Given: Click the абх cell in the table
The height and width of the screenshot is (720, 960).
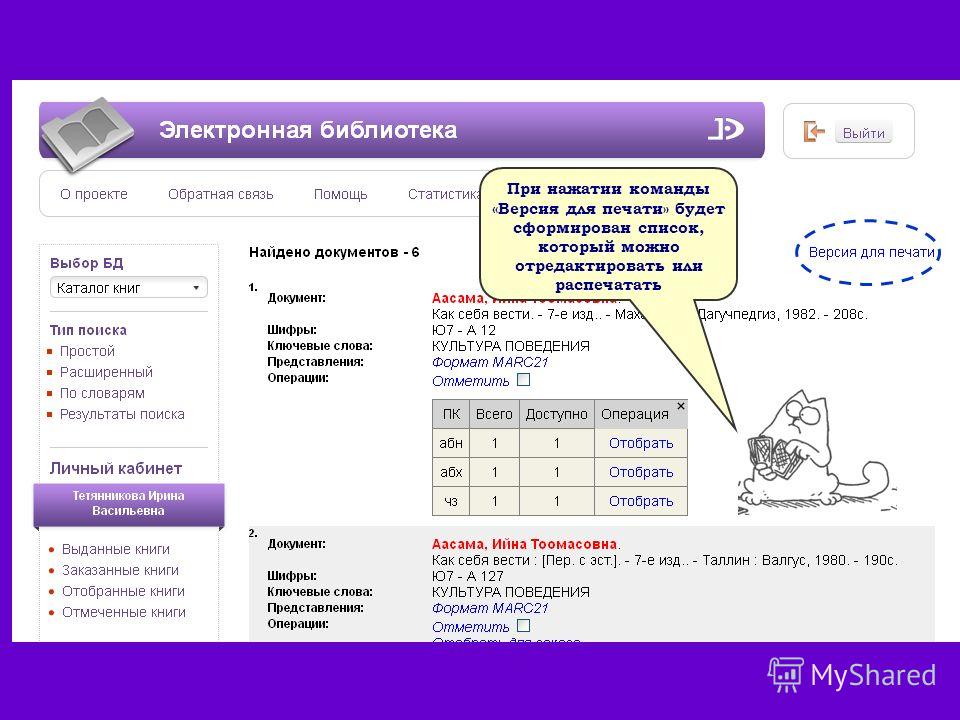Looking at the screenshot, I should pyautogui.click(x=451, y=472).
